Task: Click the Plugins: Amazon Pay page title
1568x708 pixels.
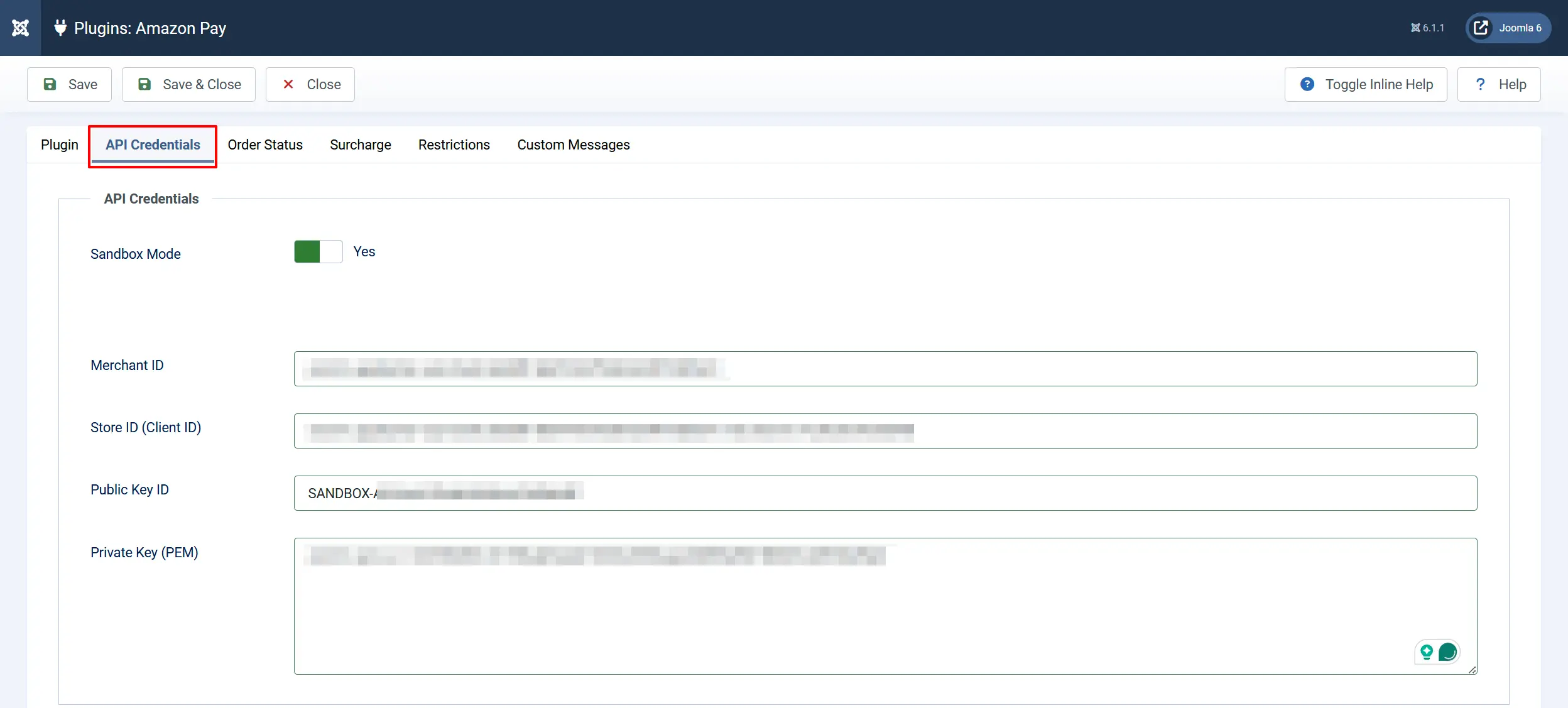Action: click(x=150, y=28)
